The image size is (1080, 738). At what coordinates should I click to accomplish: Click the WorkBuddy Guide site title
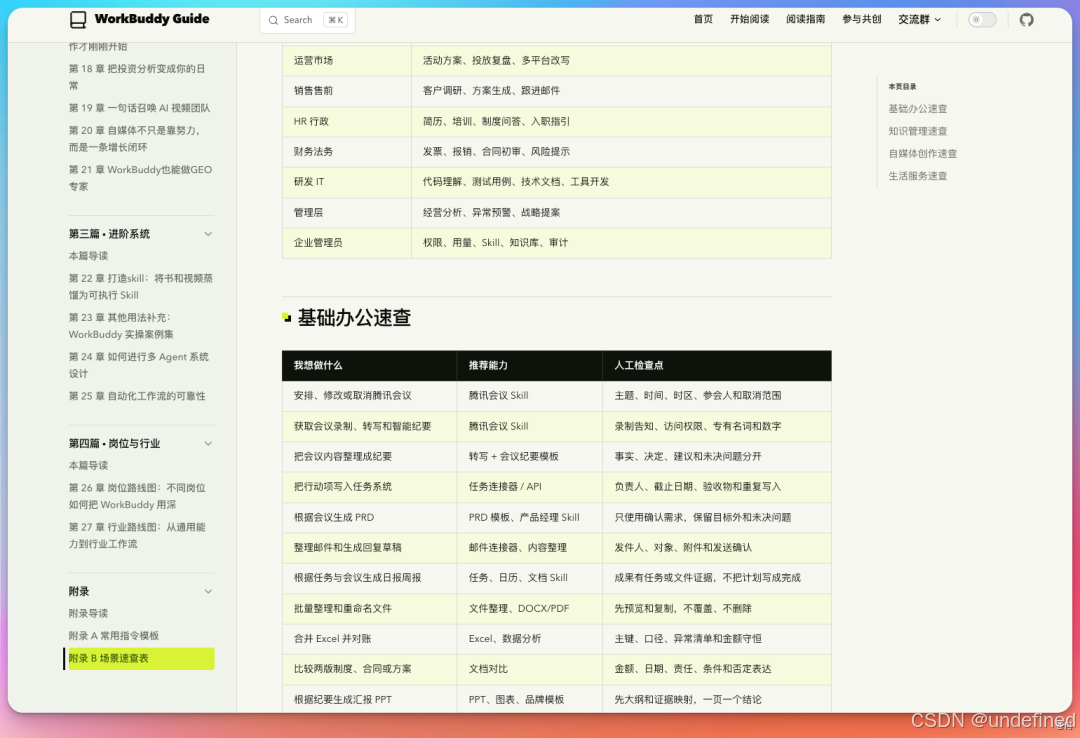pyautogui.click(x=152, y=19)
